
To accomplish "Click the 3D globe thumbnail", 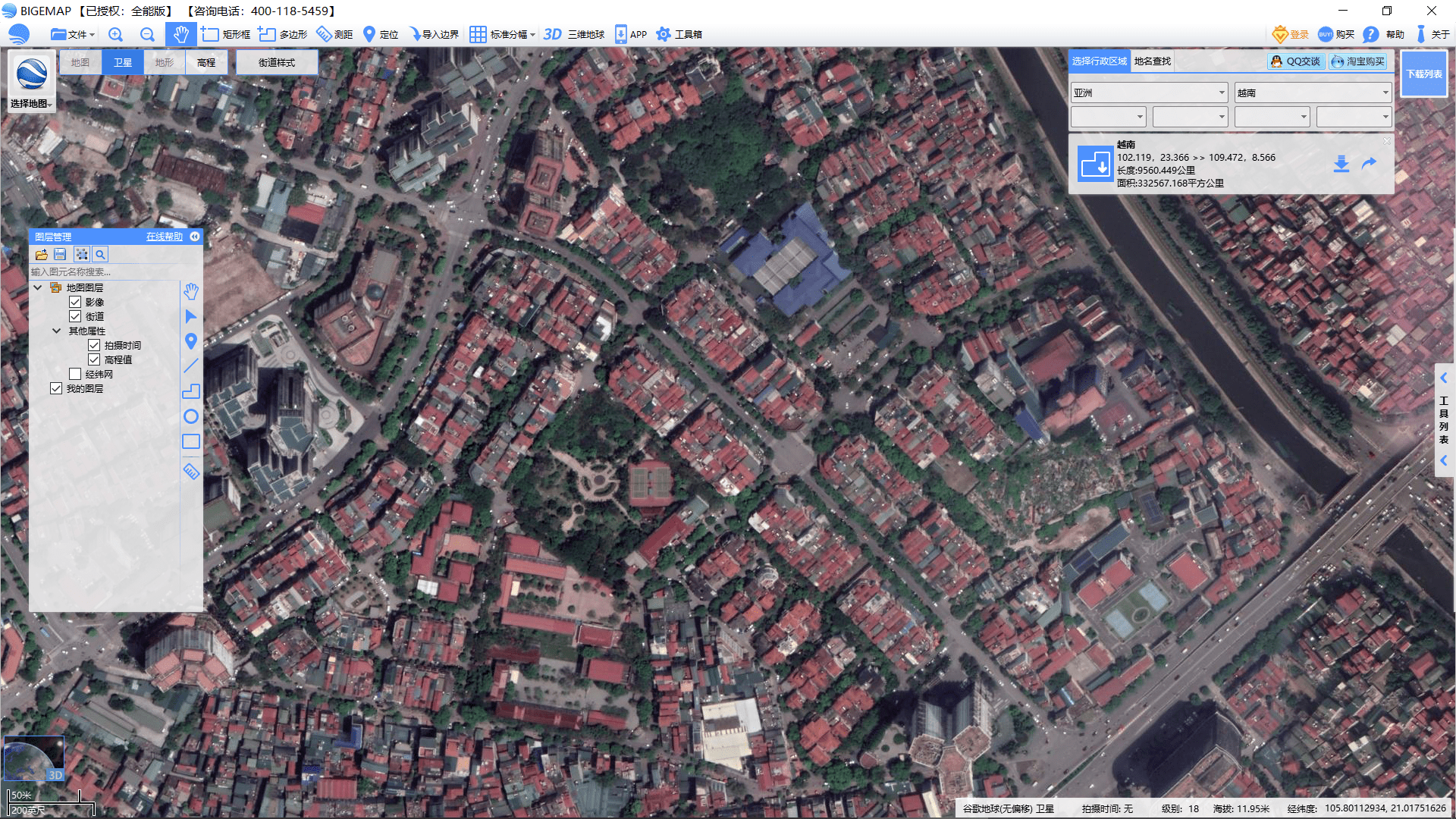I will point(34,758).
